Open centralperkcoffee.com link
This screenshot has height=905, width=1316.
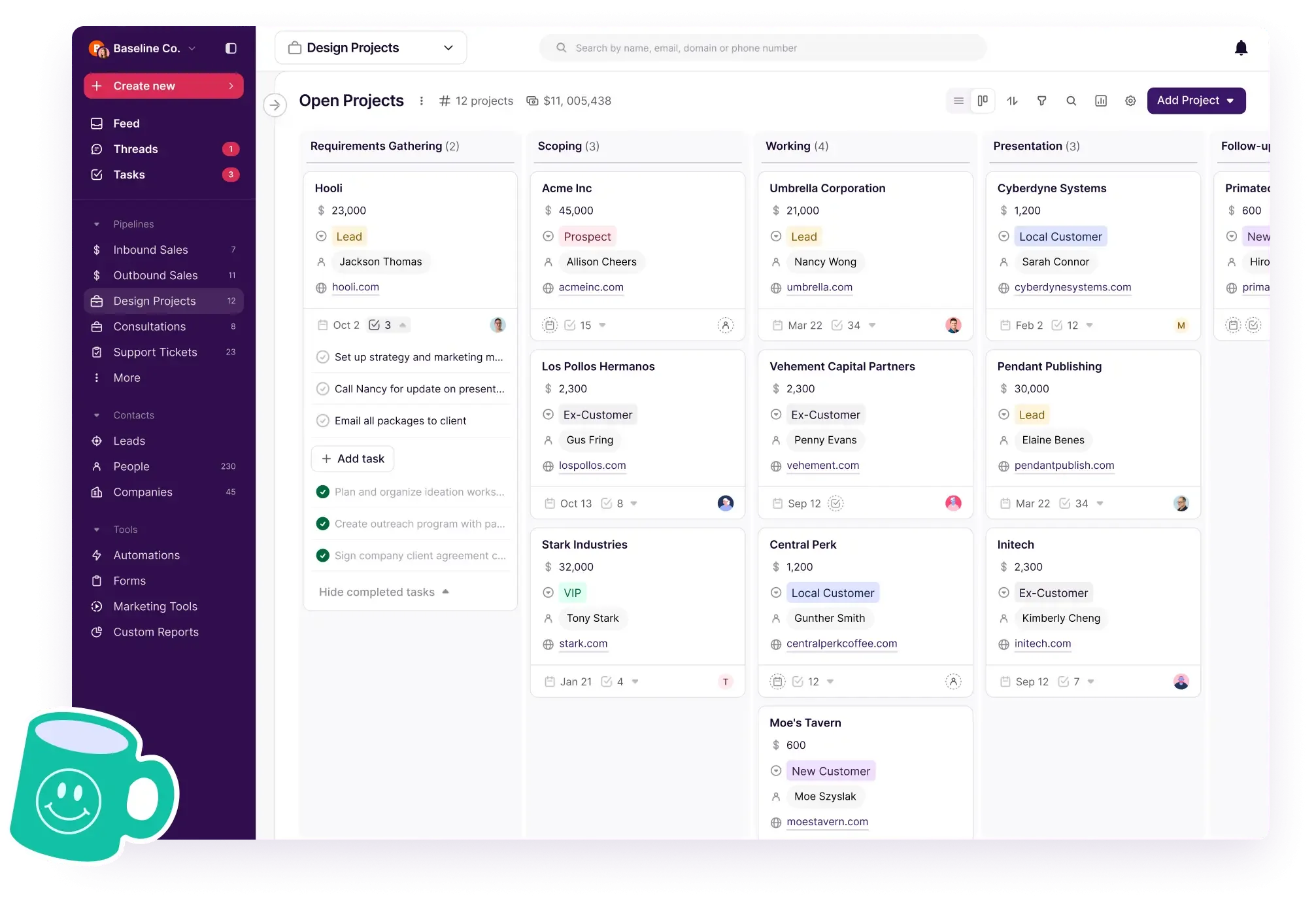pos(841,643)
